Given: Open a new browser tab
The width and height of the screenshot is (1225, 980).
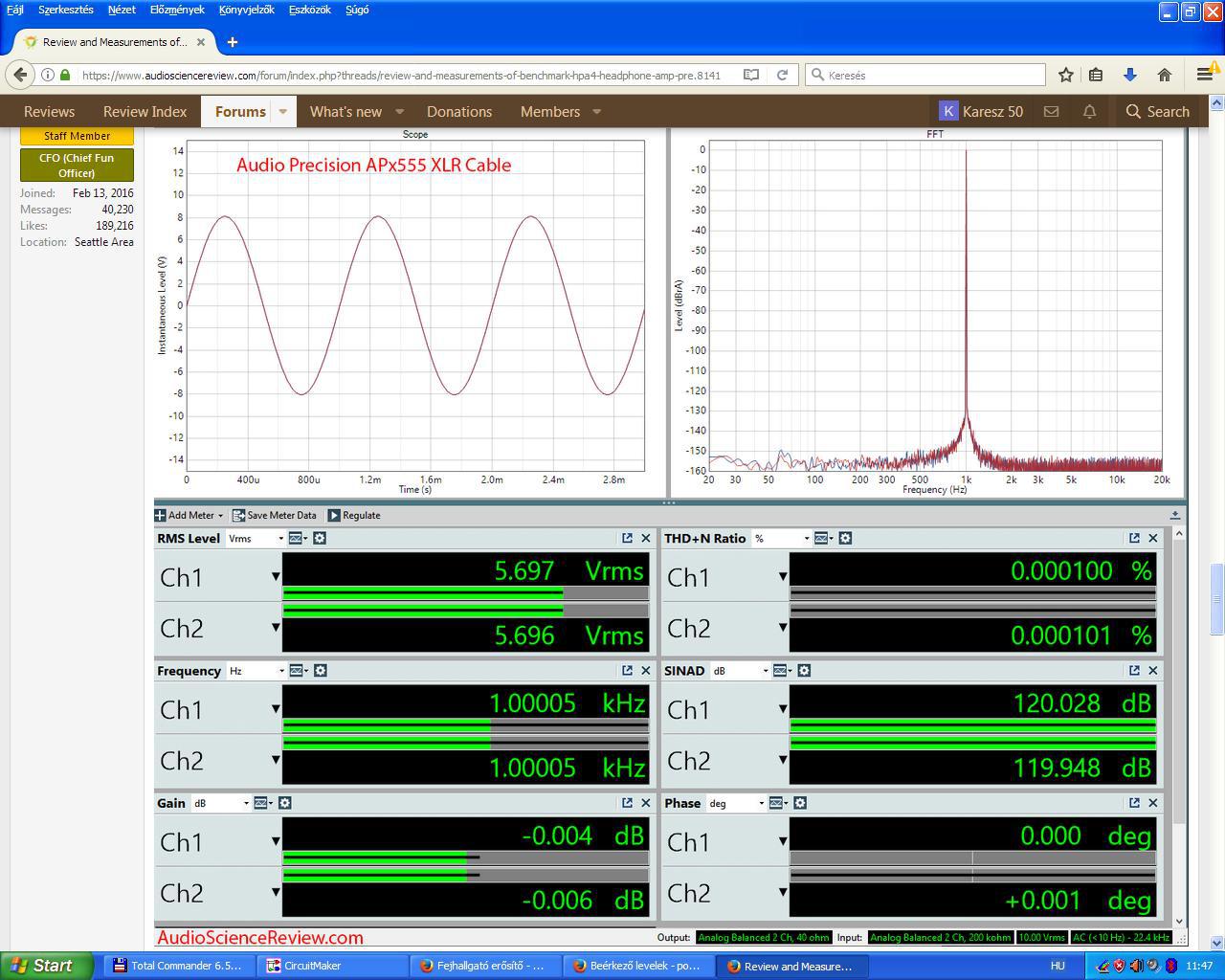Looking at the screenshot, I should [x=233, y=42].
